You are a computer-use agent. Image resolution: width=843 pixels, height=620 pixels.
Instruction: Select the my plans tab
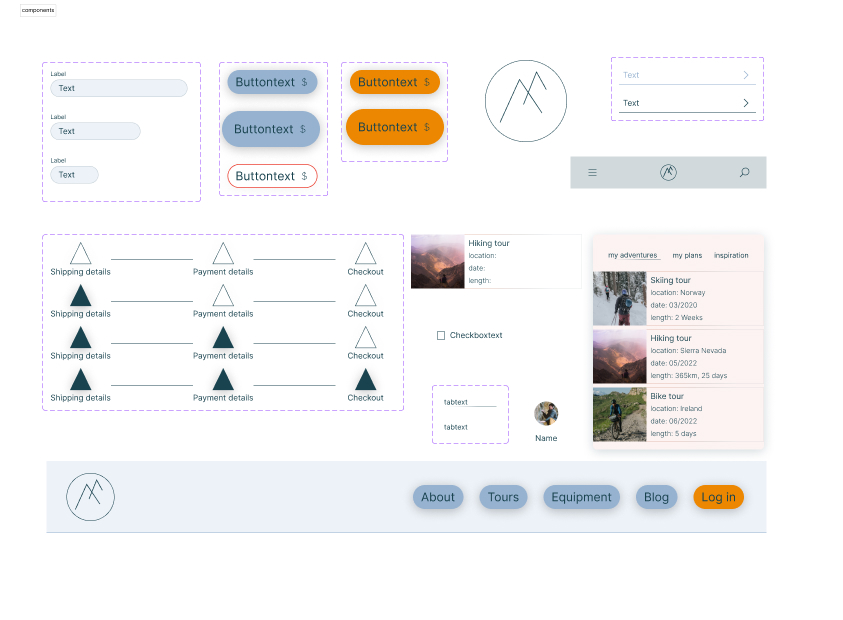(x=686, y=256)
